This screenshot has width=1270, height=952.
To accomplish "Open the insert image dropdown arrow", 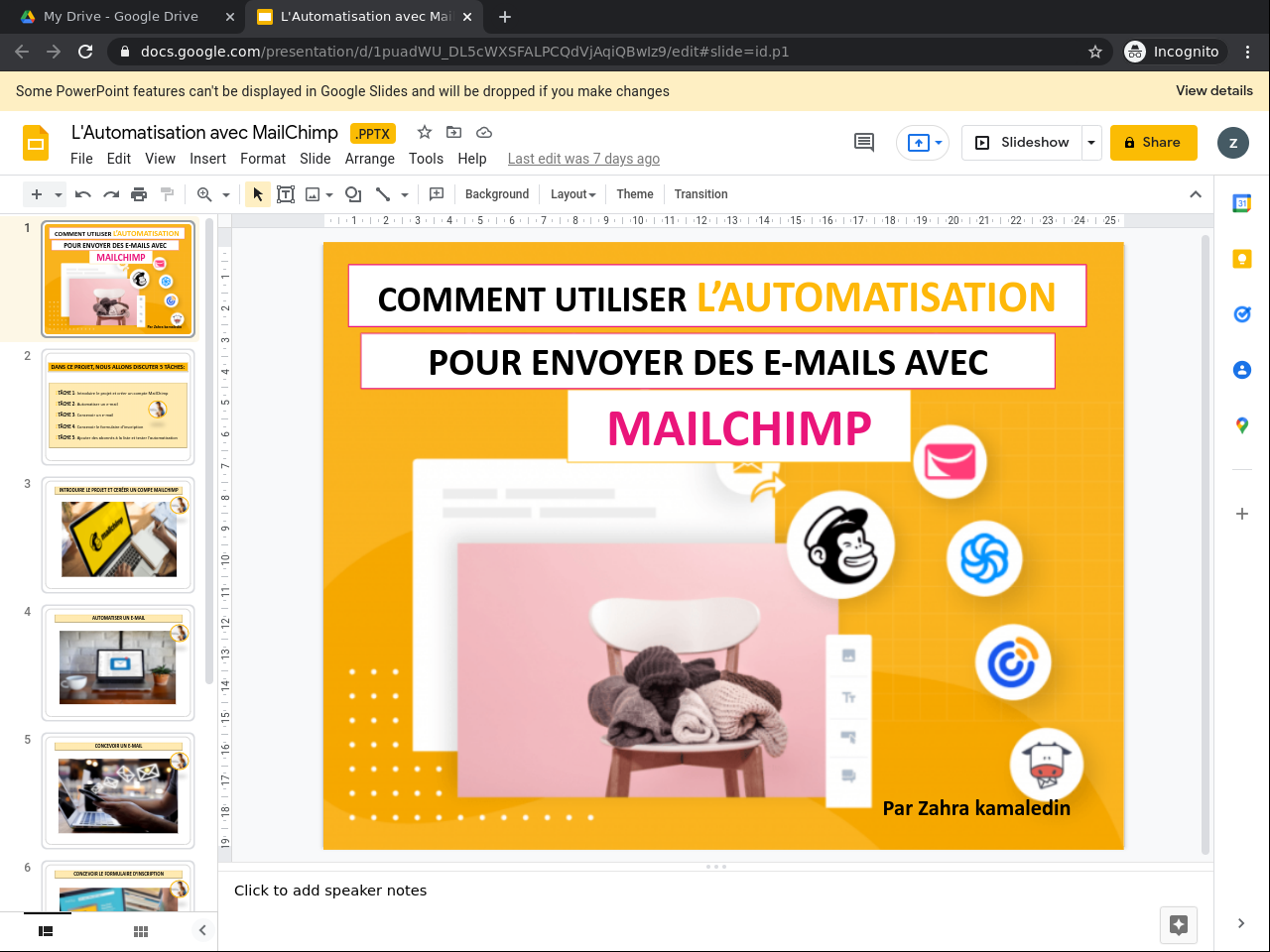I will (x=329, y=194).
